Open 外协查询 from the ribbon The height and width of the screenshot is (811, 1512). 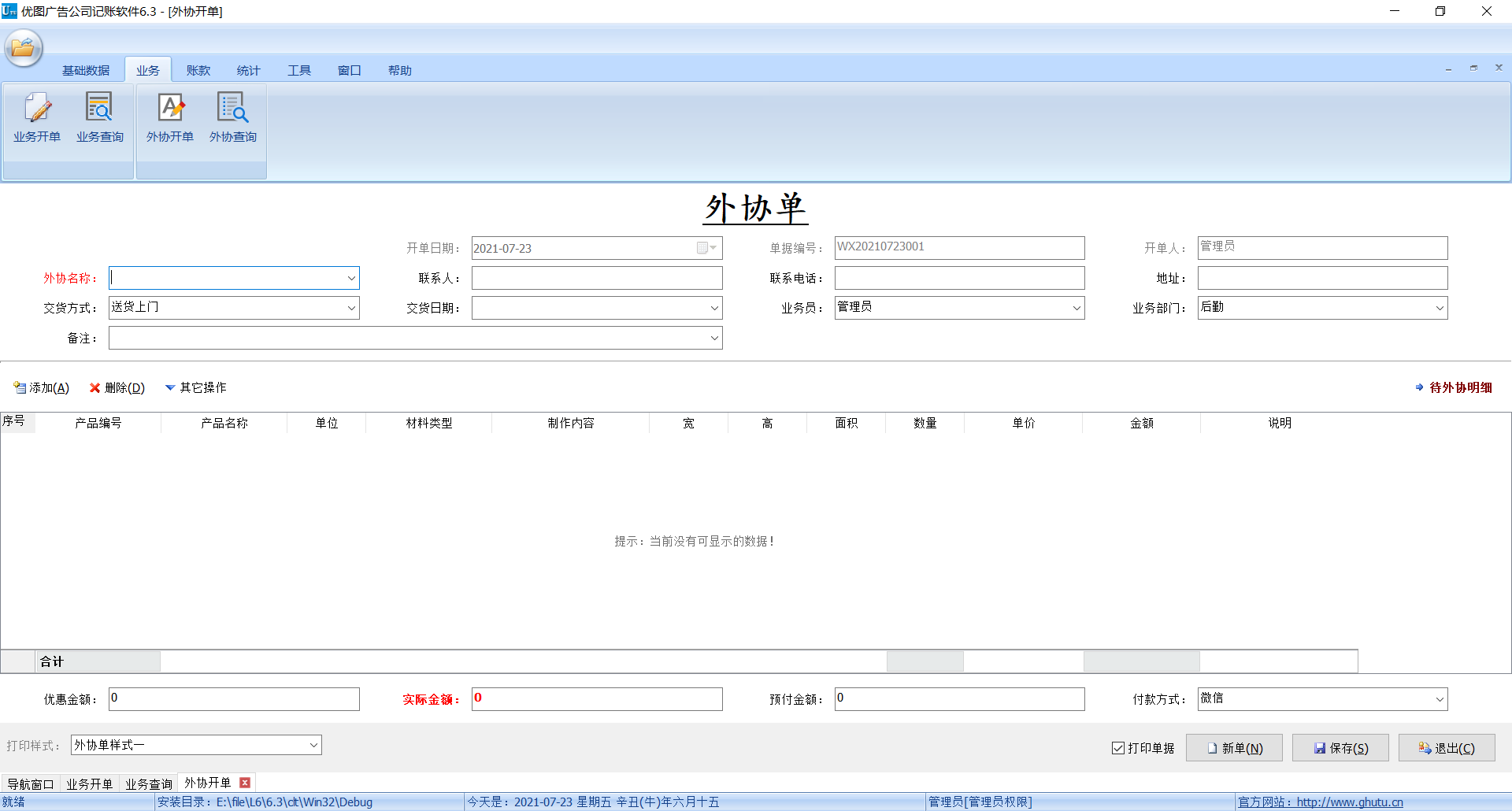coord(233,118)
